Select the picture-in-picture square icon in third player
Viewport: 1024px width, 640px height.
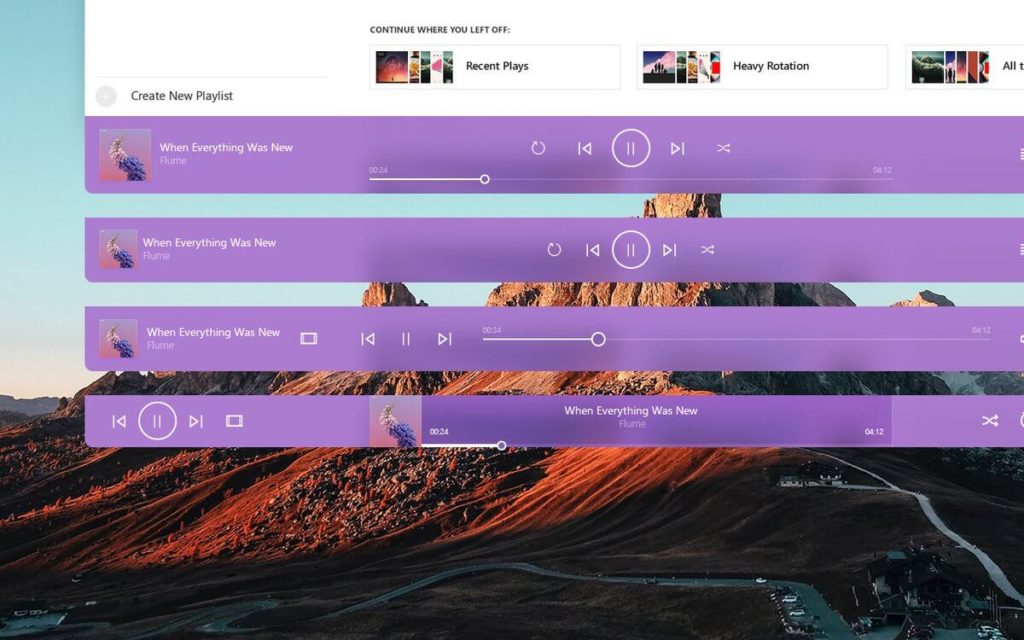tap(310, 339)
